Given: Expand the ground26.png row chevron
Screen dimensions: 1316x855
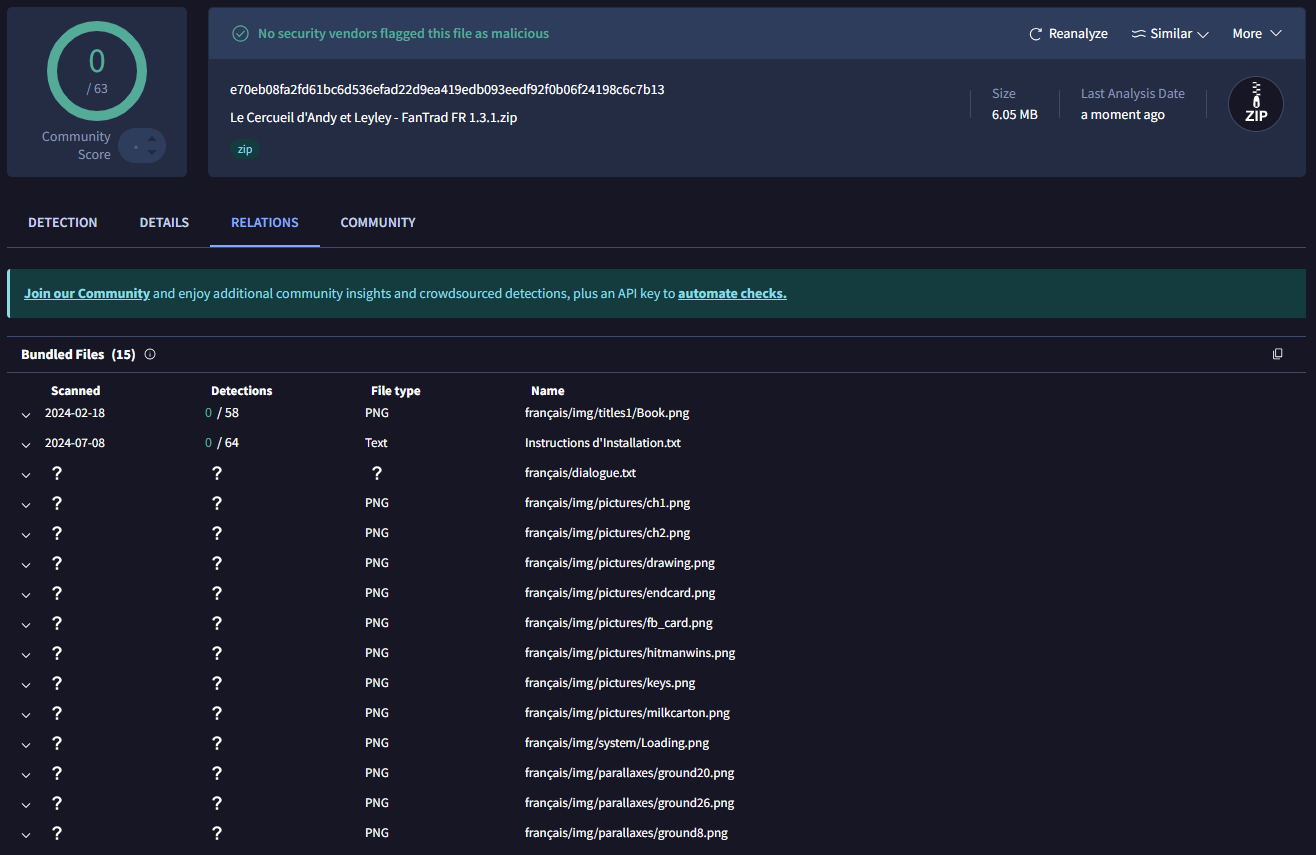Looking at the screenshot, I should (27, 804).
